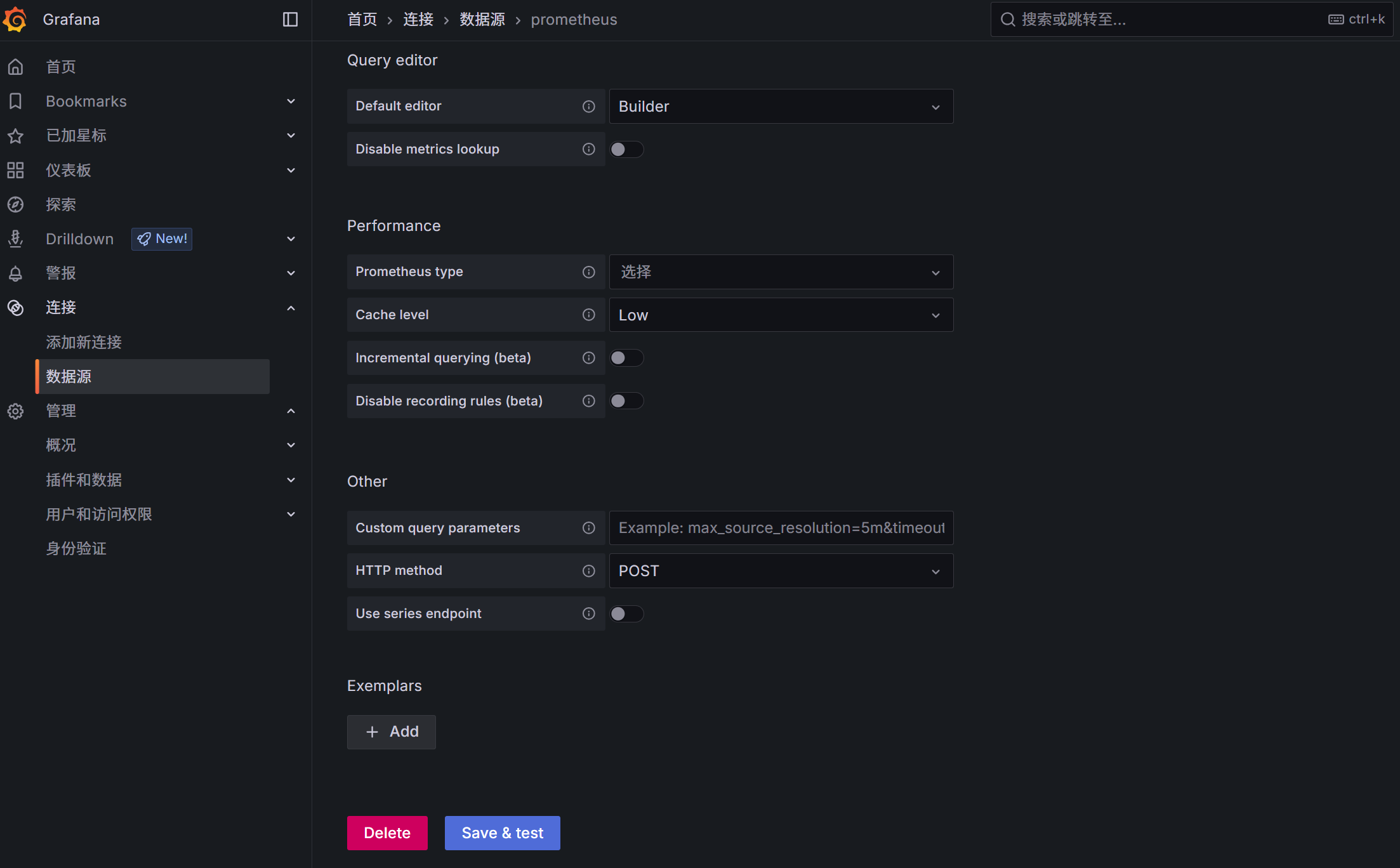The image size is (1400, 868).
Task: Open 仪表板 in the sidebar menu
Action: 69,170
